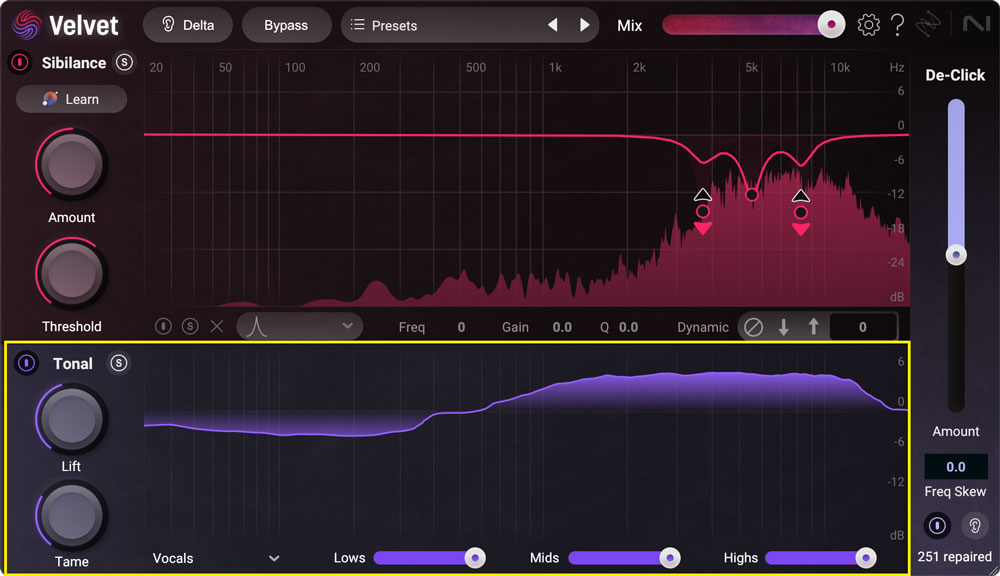Toggle the selected band power button
The image size is (1000, 576).
(163, 327)
